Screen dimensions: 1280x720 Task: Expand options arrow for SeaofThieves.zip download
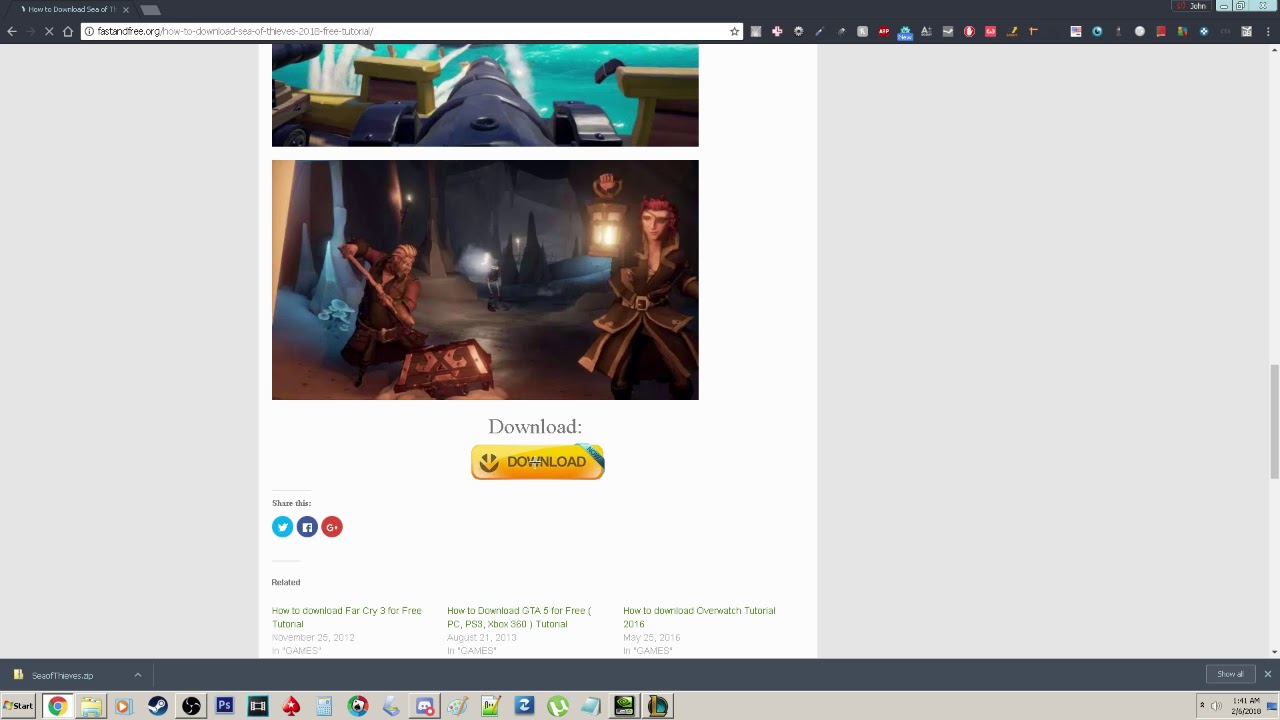pos(138,675)
